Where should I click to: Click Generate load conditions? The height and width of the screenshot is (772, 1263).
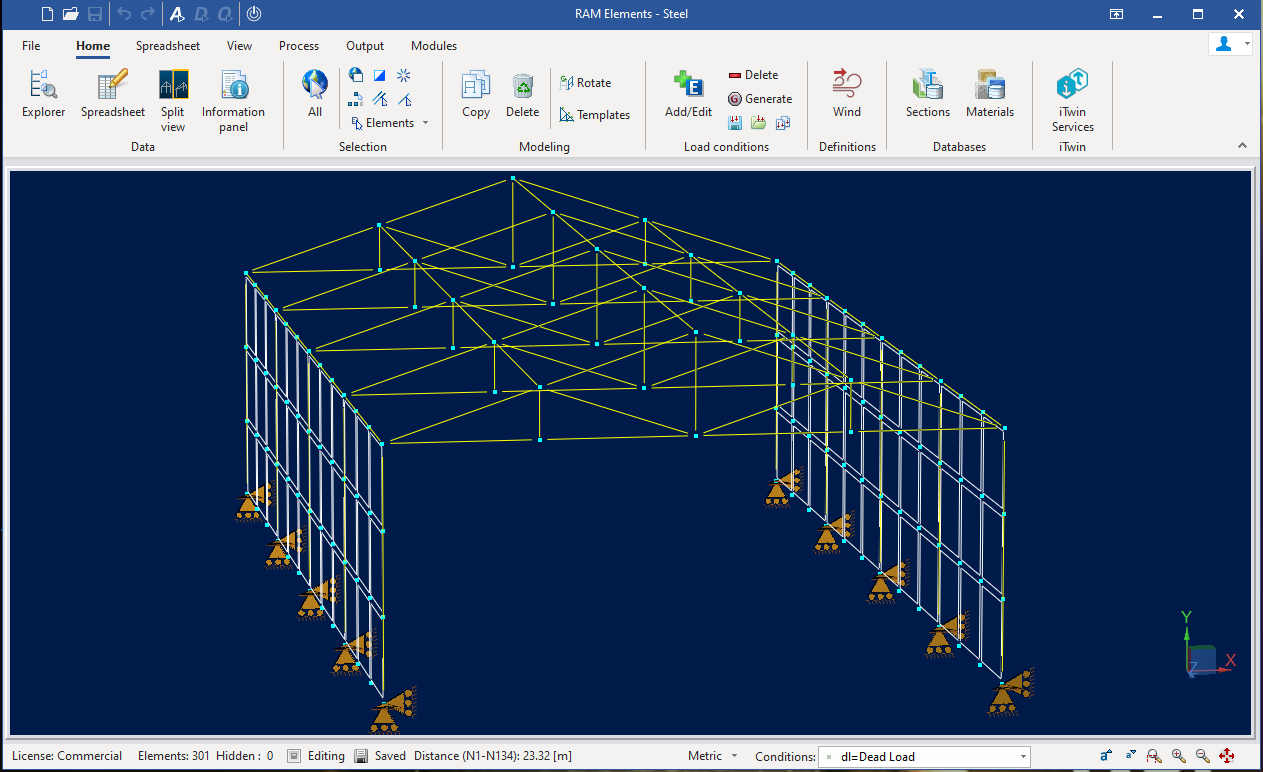[x=760, y=99]
